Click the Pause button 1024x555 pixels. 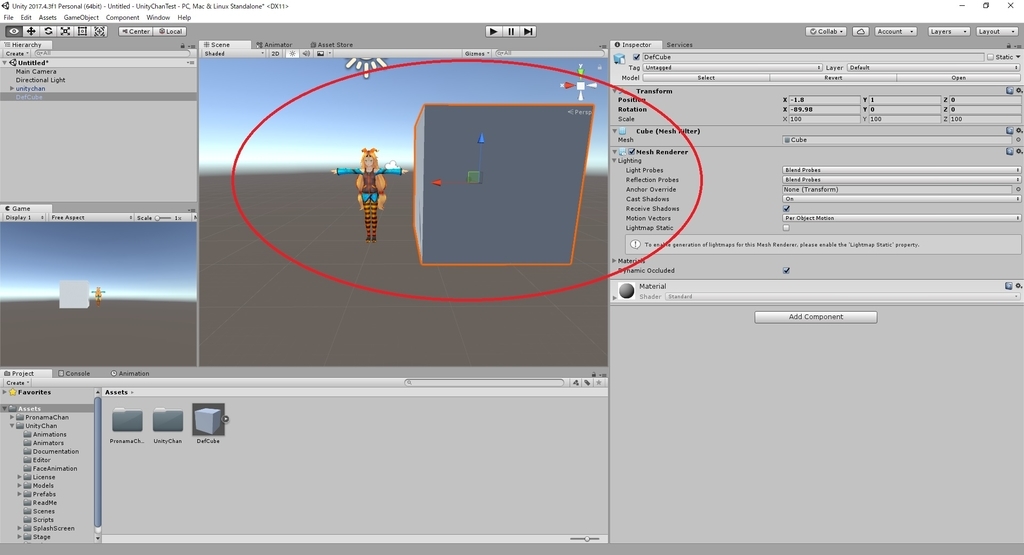coord(511,31)
